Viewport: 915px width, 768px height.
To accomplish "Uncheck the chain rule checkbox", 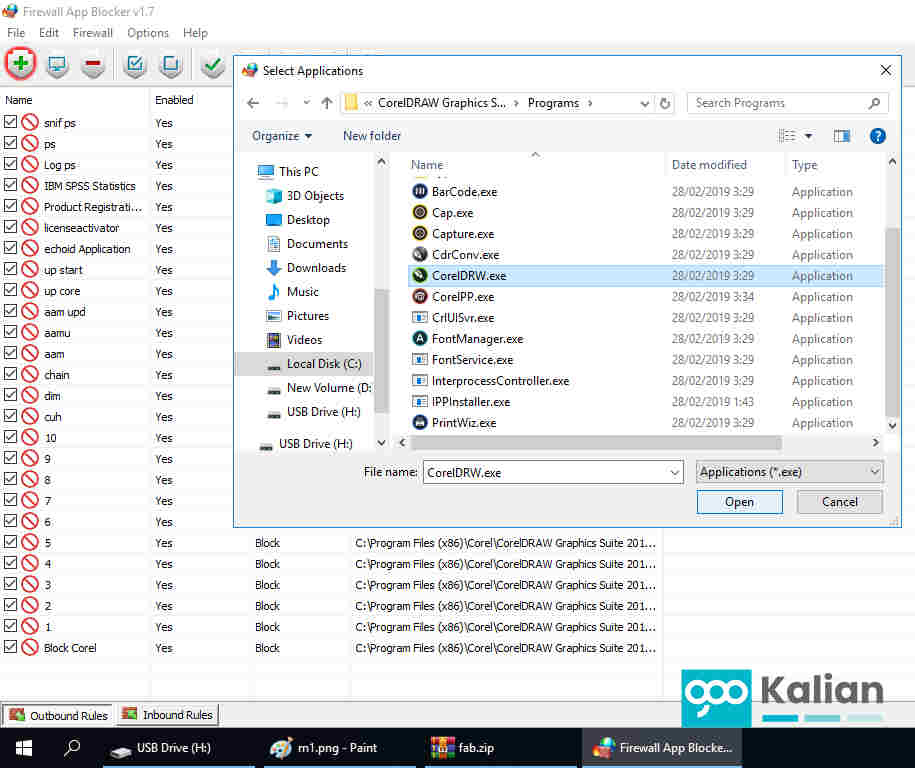I will 10,374.
